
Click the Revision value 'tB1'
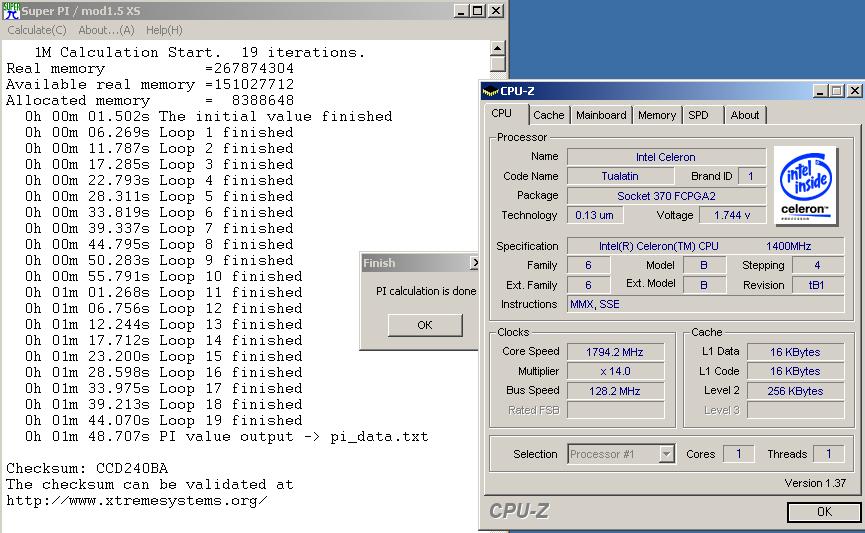pos(818,285)
